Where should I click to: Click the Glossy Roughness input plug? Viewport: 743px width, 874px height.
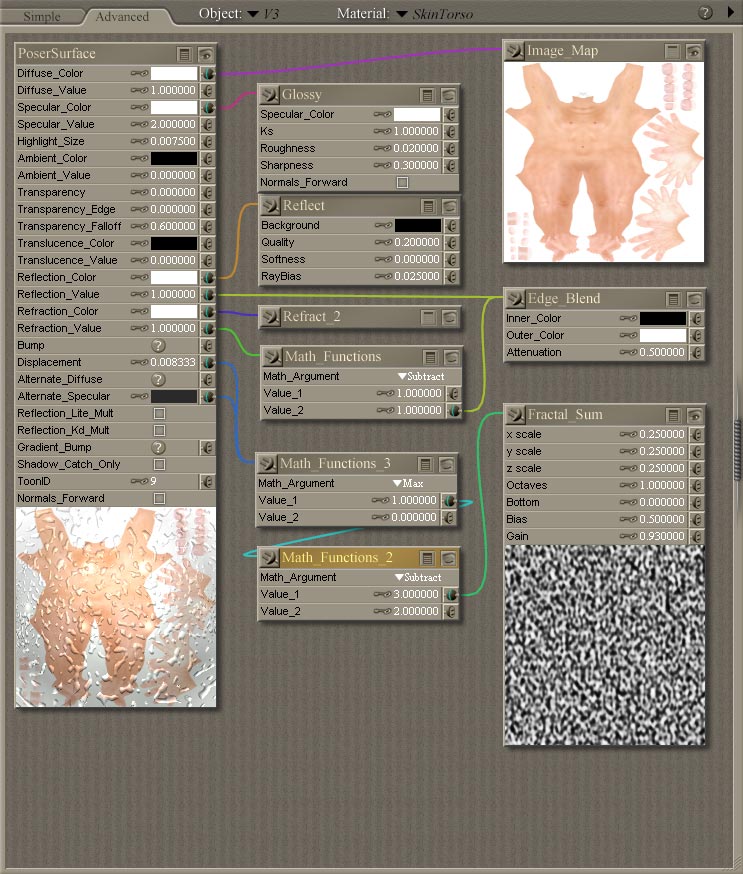450,149
